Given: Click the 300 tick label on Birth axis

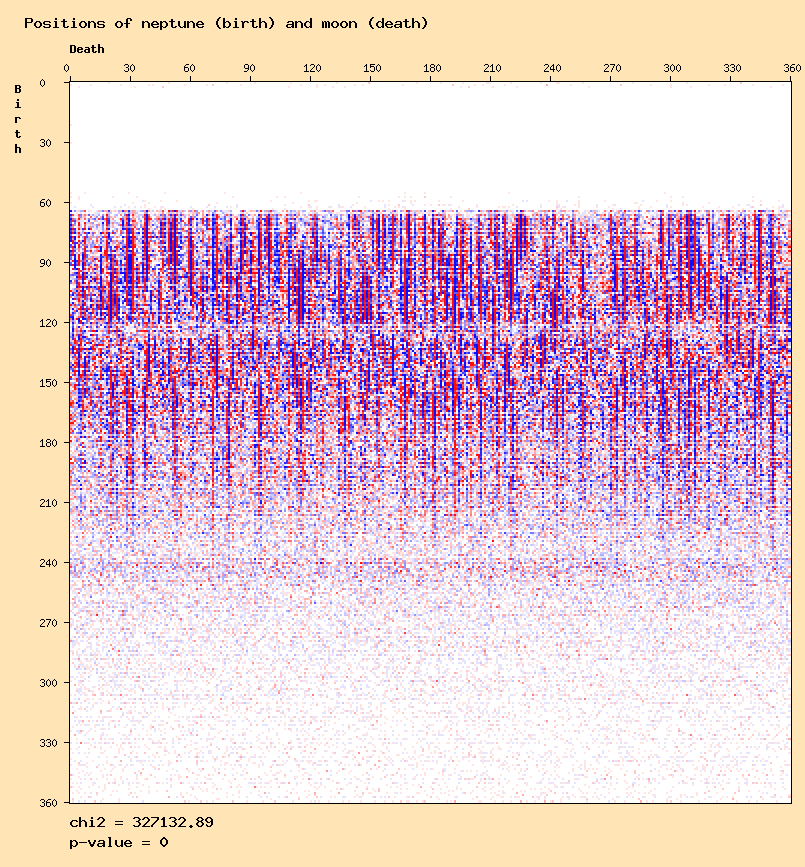Looking at the screenshot, I should click(43, 683).
